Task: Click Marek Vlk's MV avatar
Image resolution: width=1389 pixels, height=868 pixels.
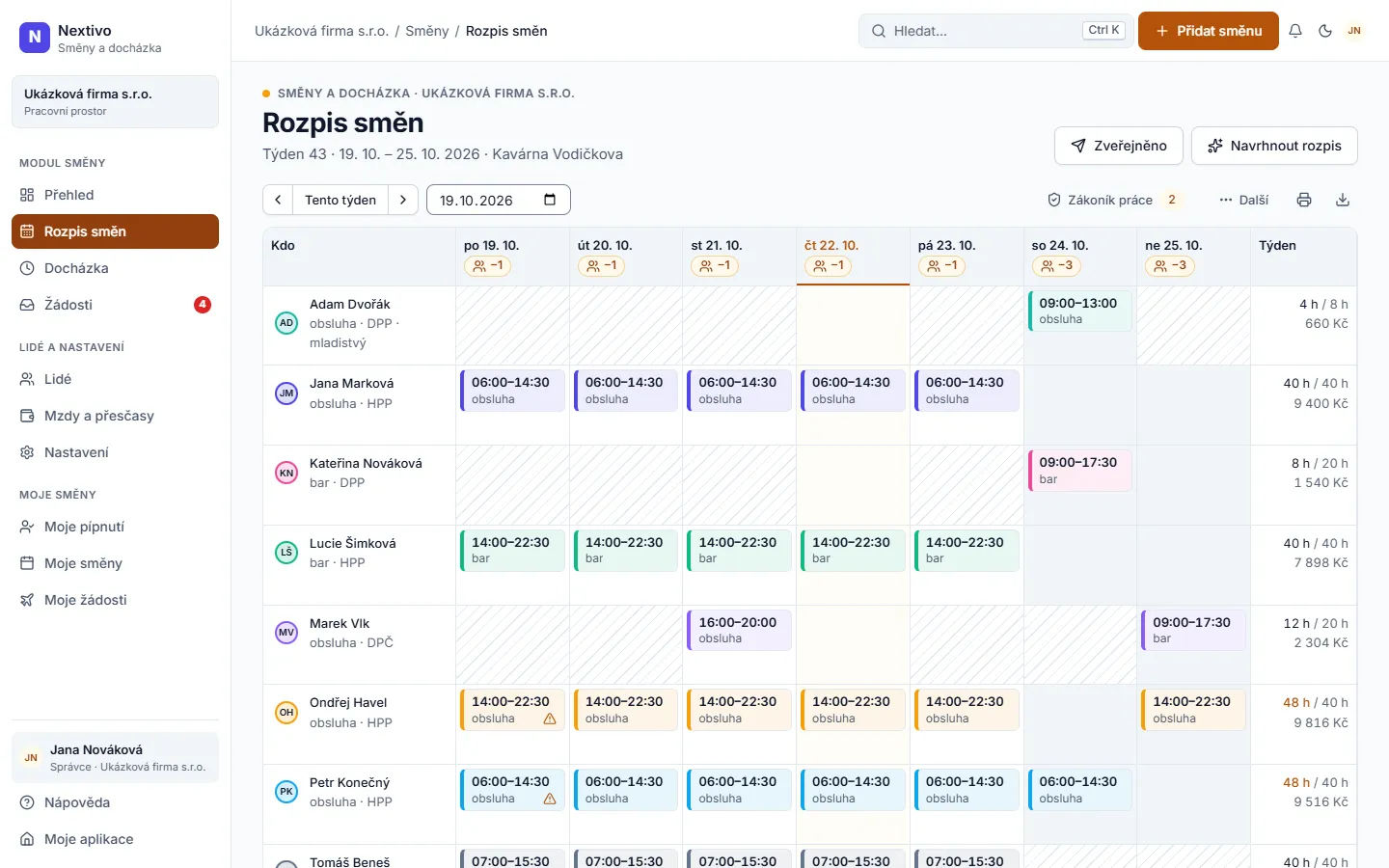Action: click(286, 633)
